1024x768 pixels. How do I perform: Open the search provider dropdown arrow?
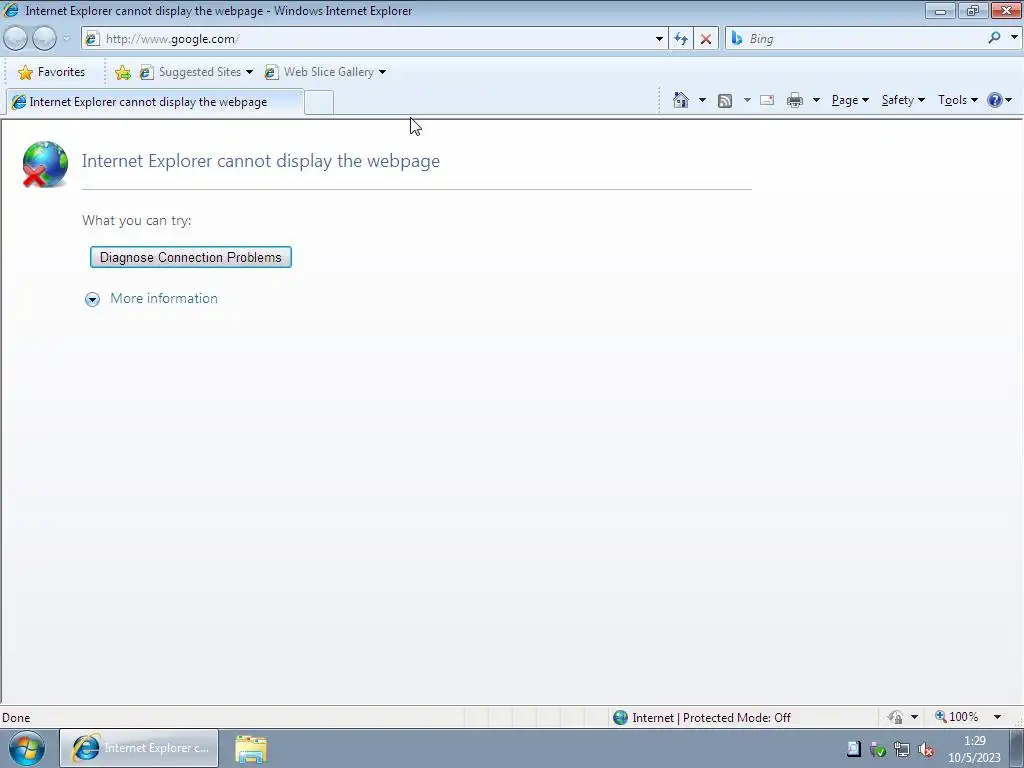[1014, 38]
